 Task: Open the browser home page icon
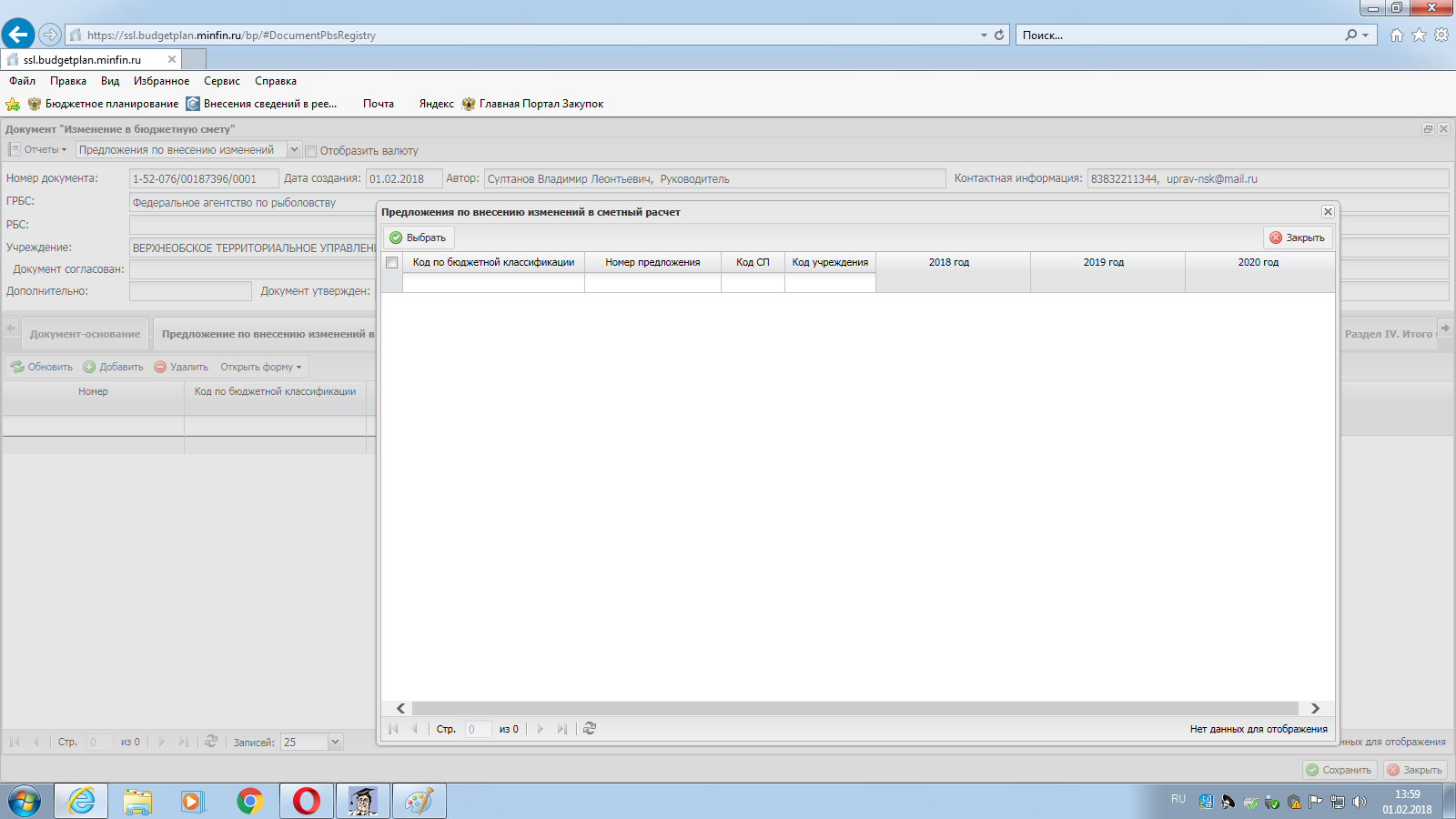coord(1396,35)
